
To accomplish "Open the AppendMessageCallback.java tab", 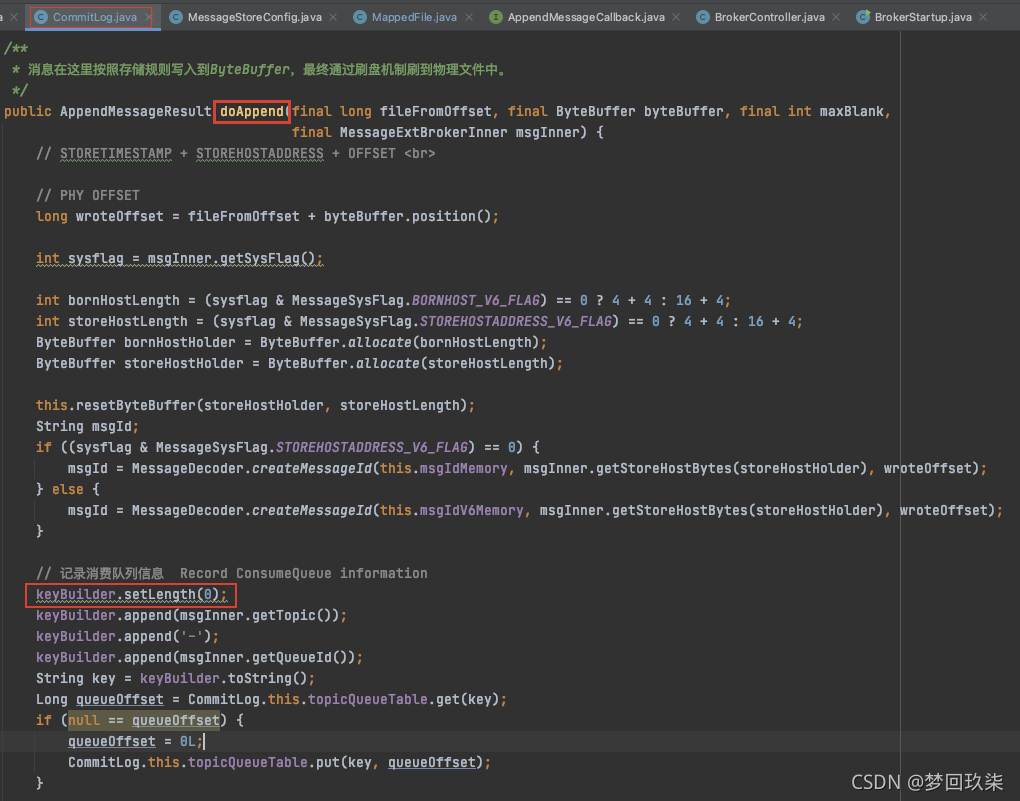I will [x=586, y=17].
